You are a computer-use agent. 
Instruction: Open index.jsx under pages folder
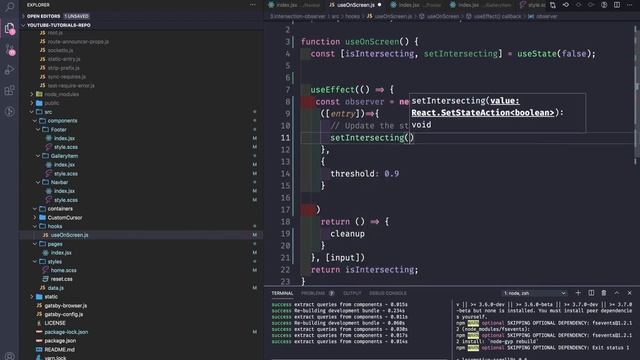[61, 253]
